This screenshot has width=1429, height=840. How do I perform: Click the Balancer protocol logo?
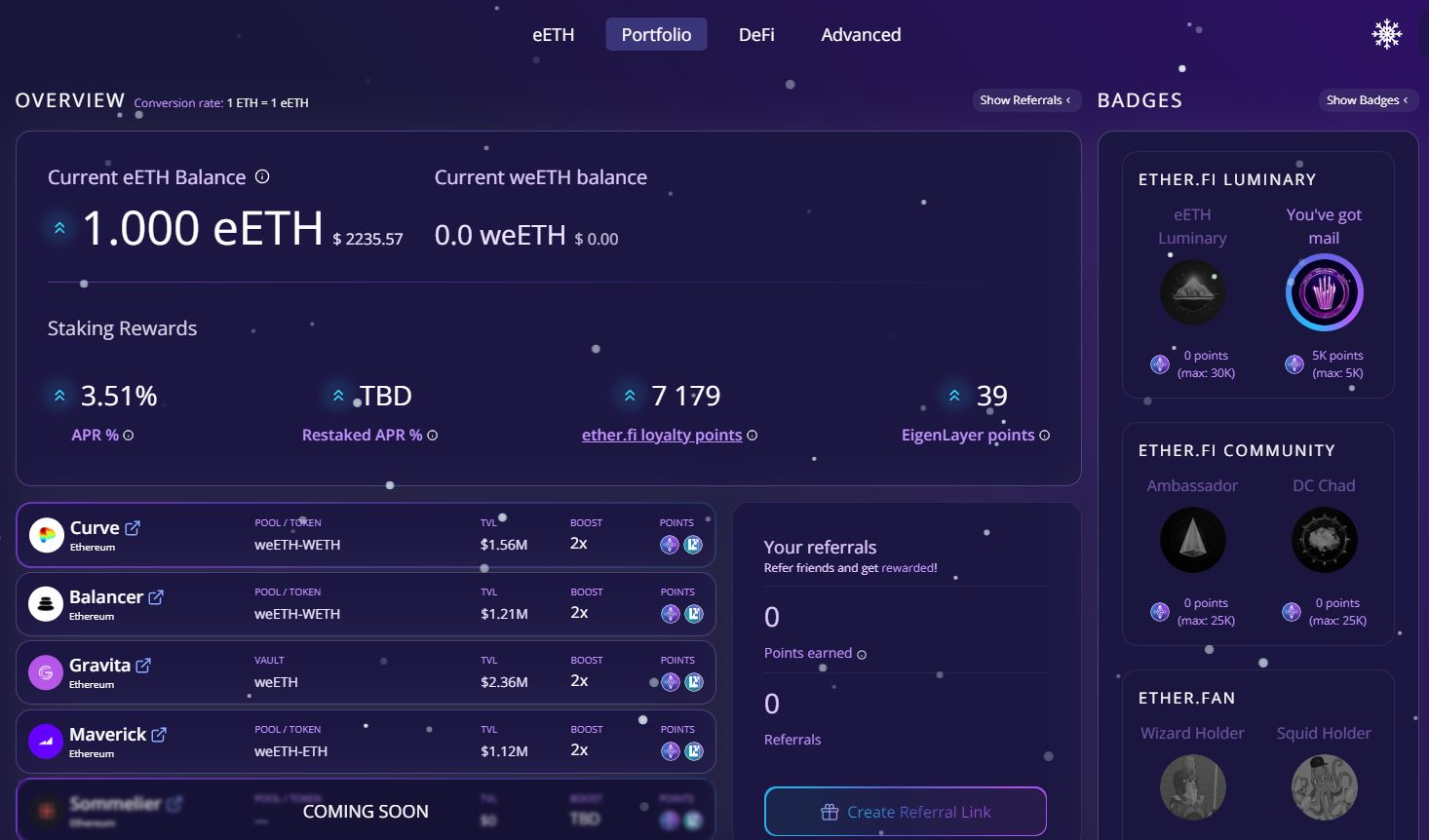click(x=46, y=604)
